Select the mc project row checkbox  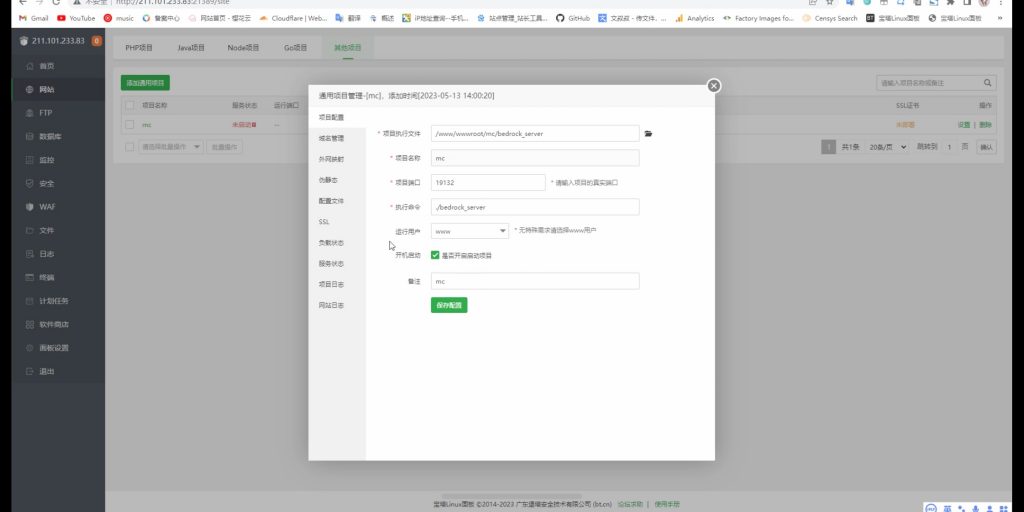(129, 125)
